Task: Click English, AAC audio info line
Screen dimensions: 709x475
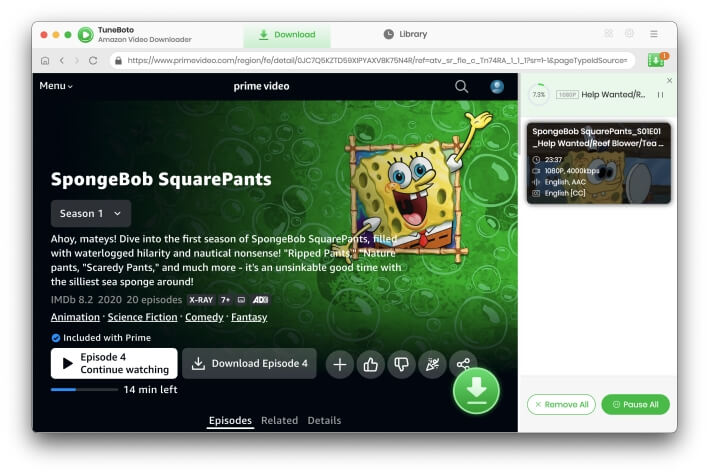Action: click(565, 182)
